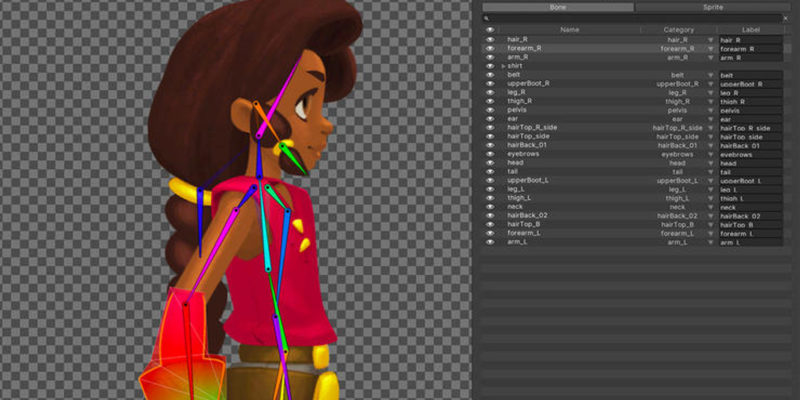This screenshot has width=800, height=400.
Task: Click eye icon beside arm_L
Action: pos(490,242)
